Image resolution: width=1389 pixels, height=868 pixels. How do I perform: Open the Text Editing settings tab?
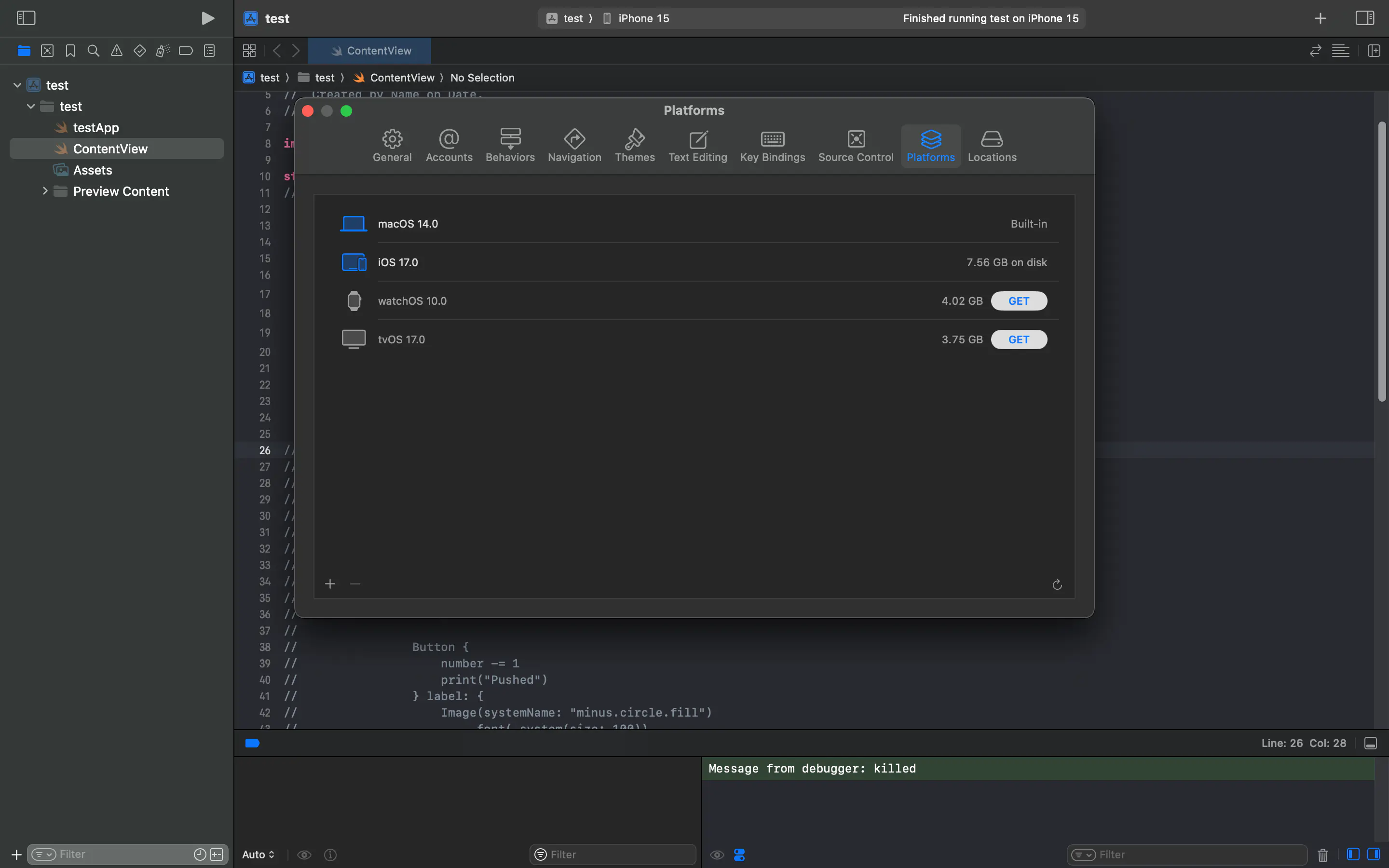(697, 146)
